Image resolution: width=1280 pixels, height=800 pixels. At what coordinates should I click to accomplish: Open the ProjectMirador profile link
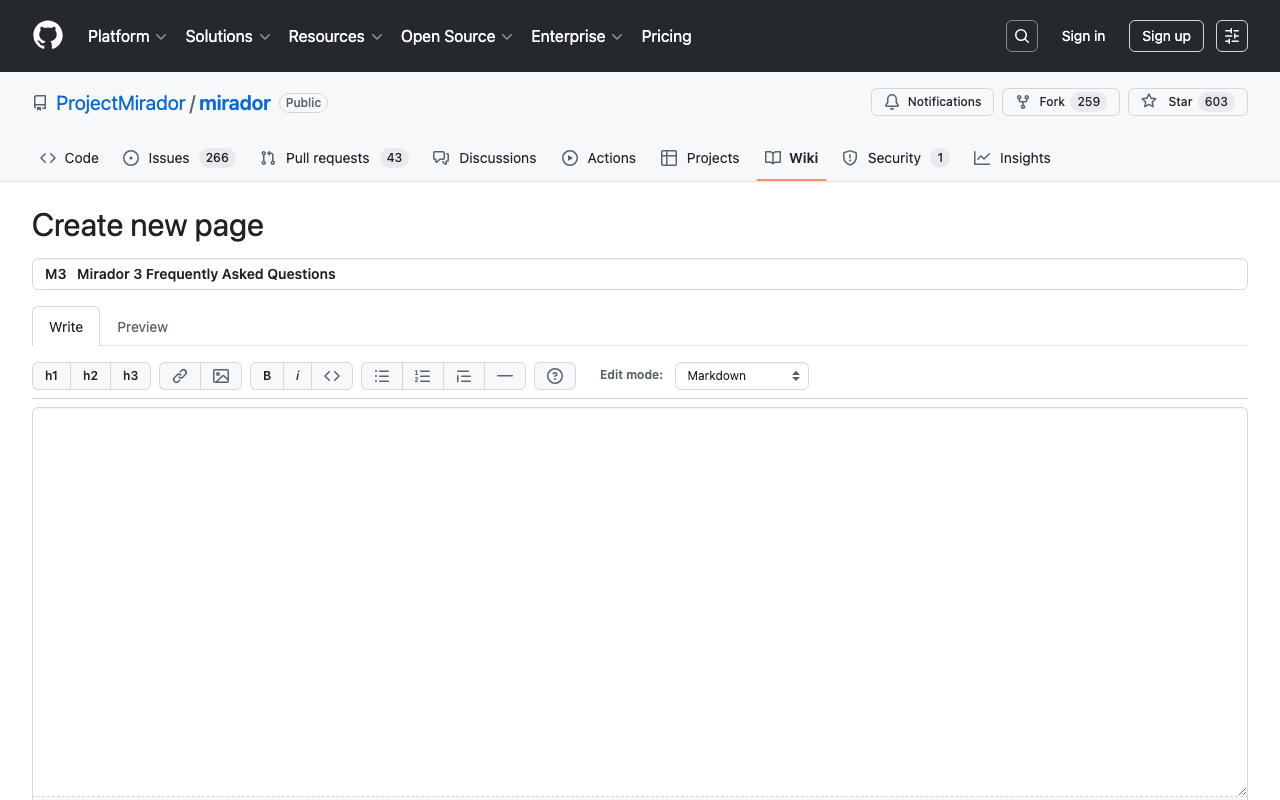pos(120,102)
